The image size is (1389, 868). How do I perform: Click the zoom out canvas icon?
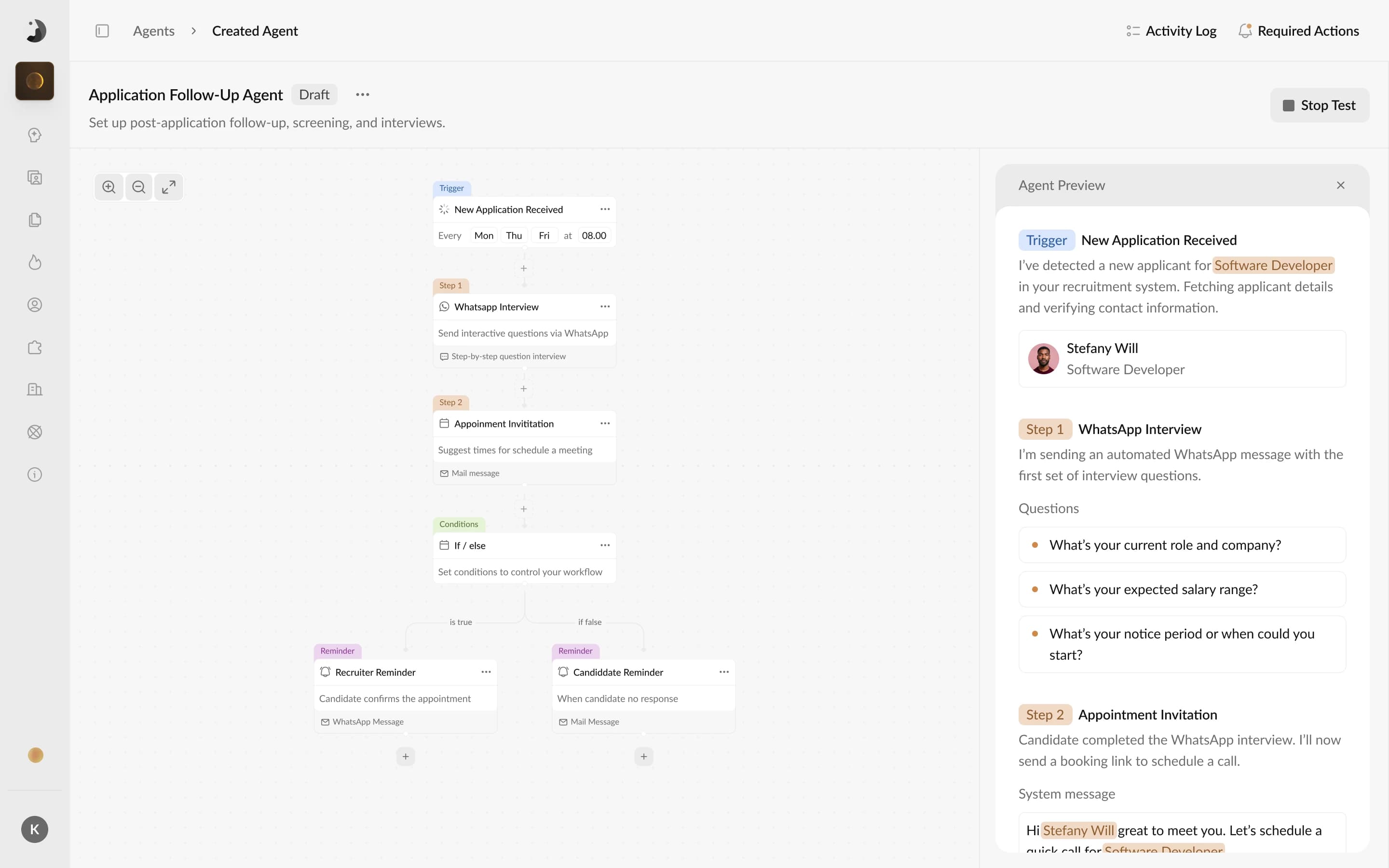(x=138, y=187)
